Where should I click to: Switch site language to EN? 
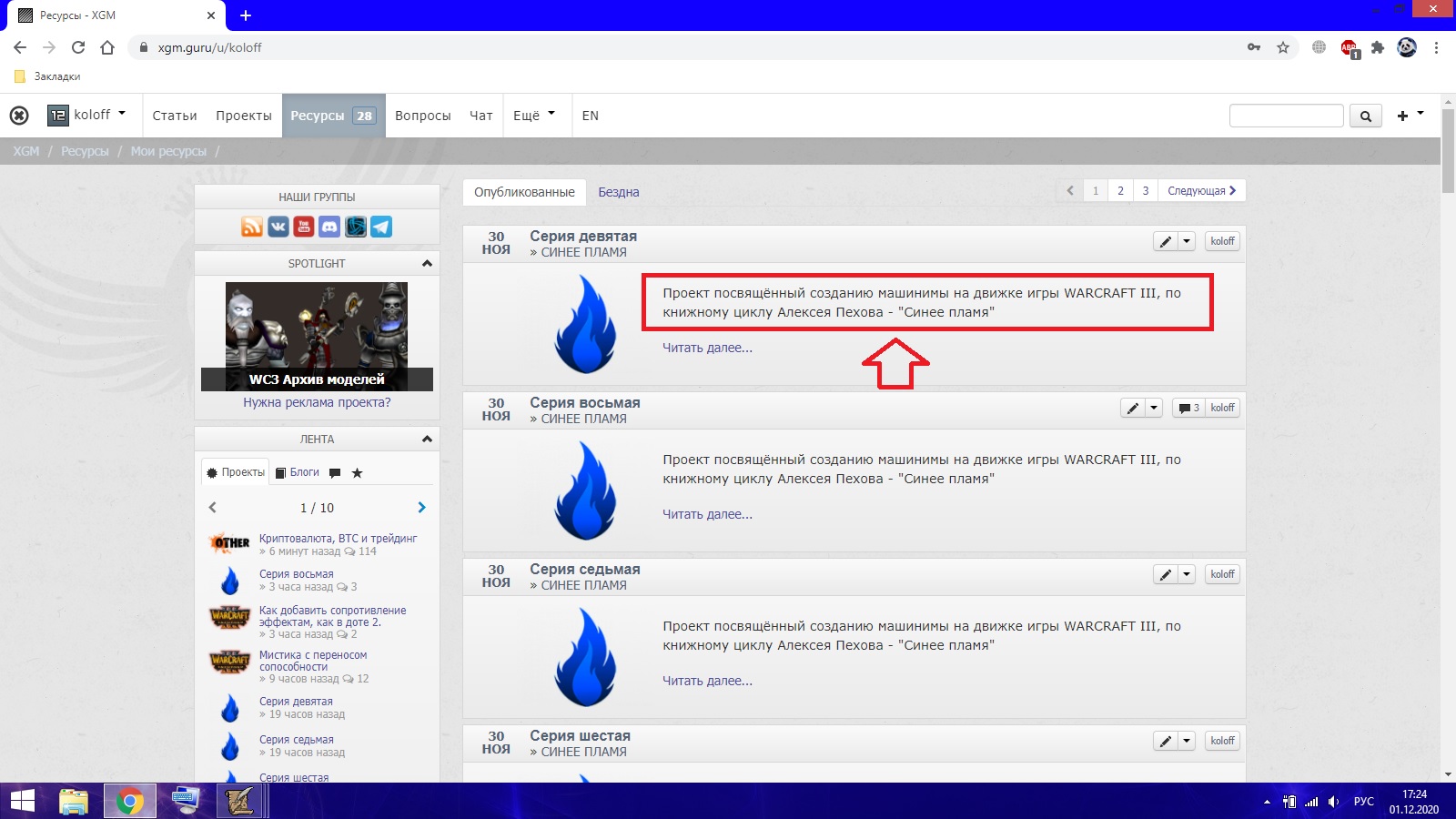[591, 116]
